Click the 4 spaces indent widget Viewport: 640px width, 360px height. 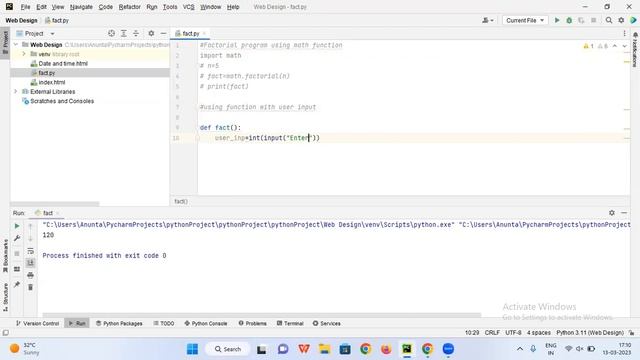pyautogui.click(x=538, y=333)
